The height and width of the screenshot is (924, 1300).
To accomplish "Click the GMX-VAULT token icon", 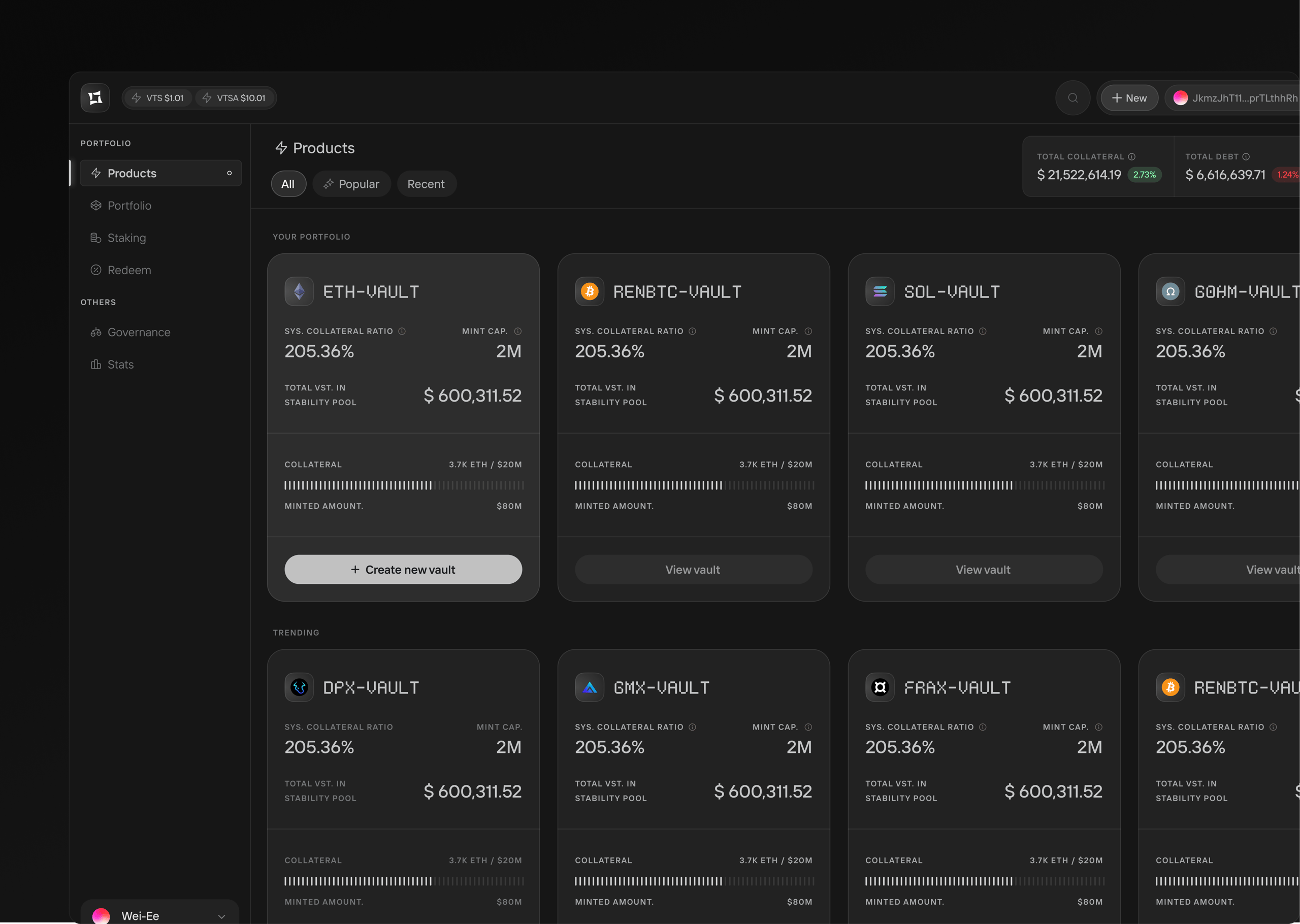I will (x=590, y=687).
